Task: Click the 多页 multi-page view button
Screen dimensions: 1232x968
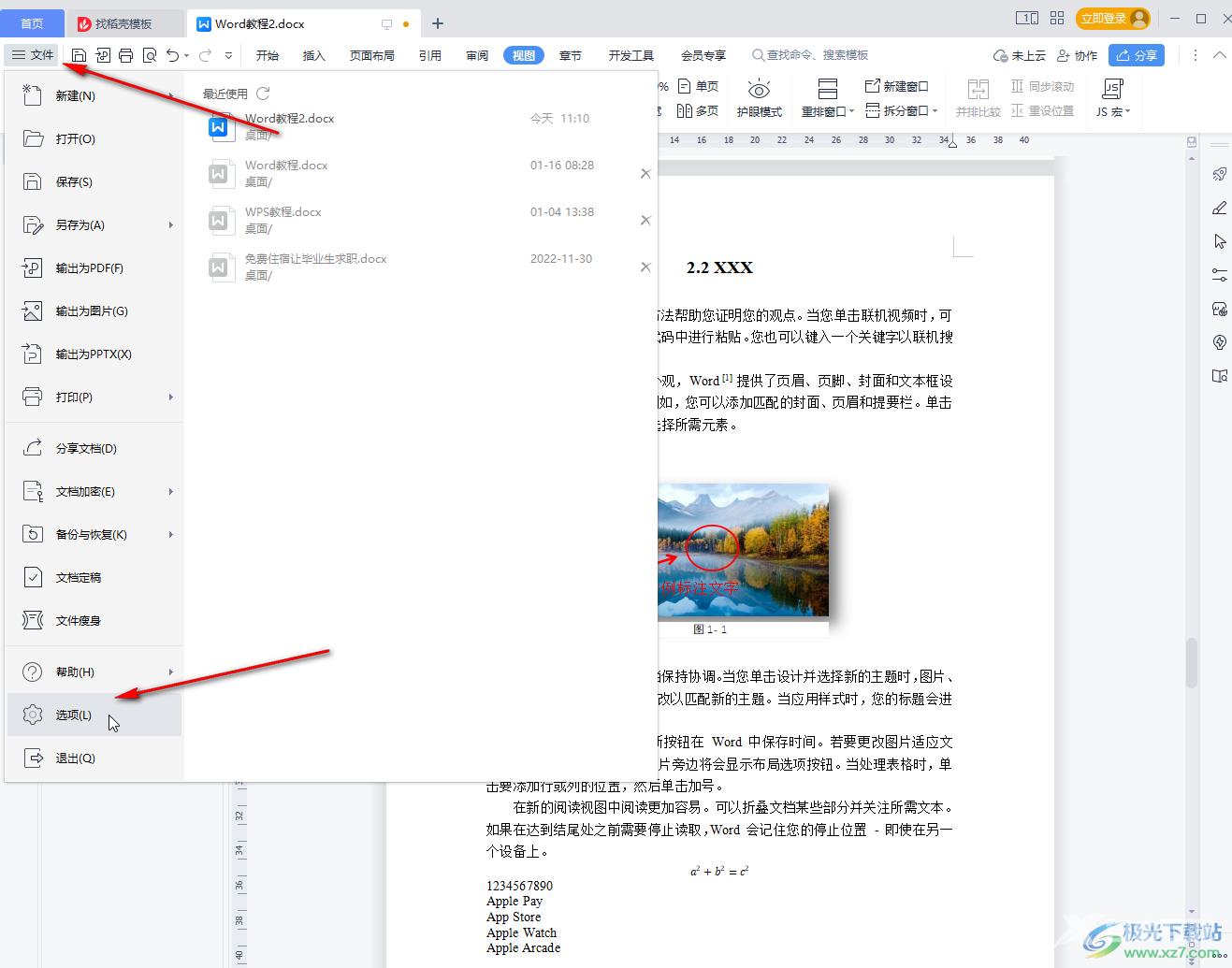Action: coord(697,110)
